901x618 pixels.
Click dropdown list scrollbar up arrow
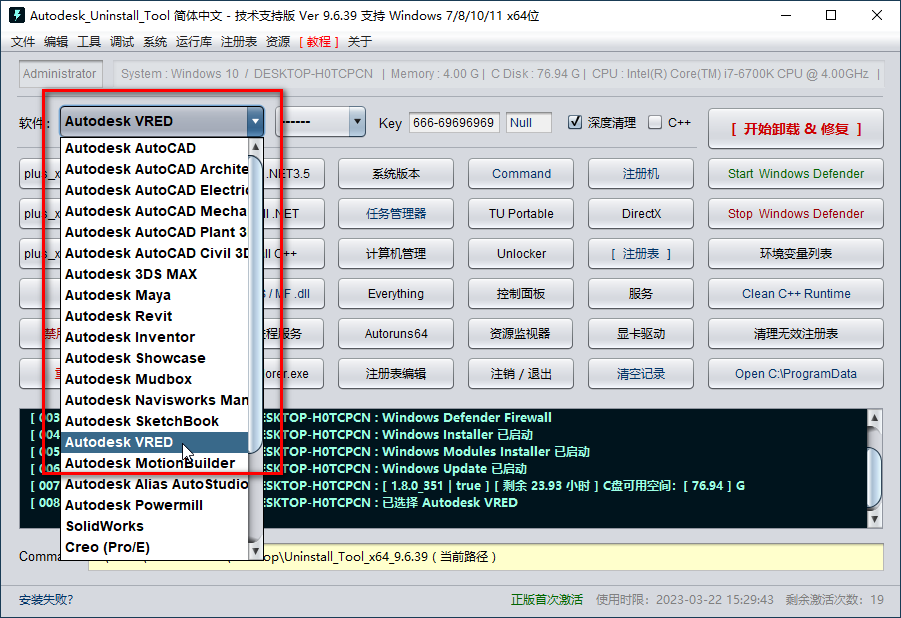point(256,147)
